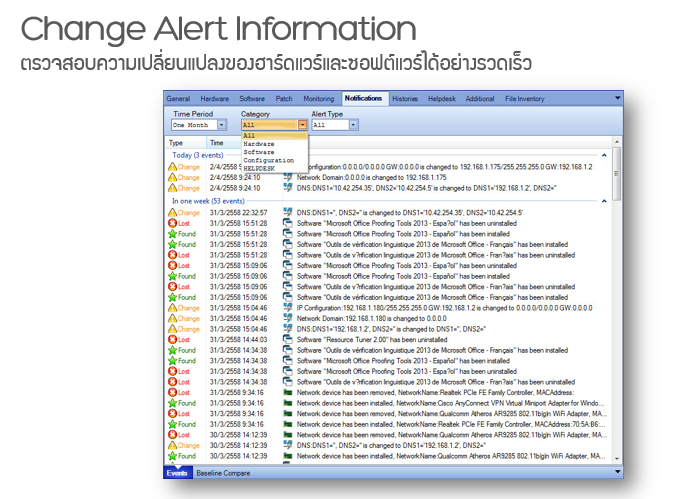Click the network card icon for Realtek removed event
Screen dimensions: 674x499
(x=288, y=393)
